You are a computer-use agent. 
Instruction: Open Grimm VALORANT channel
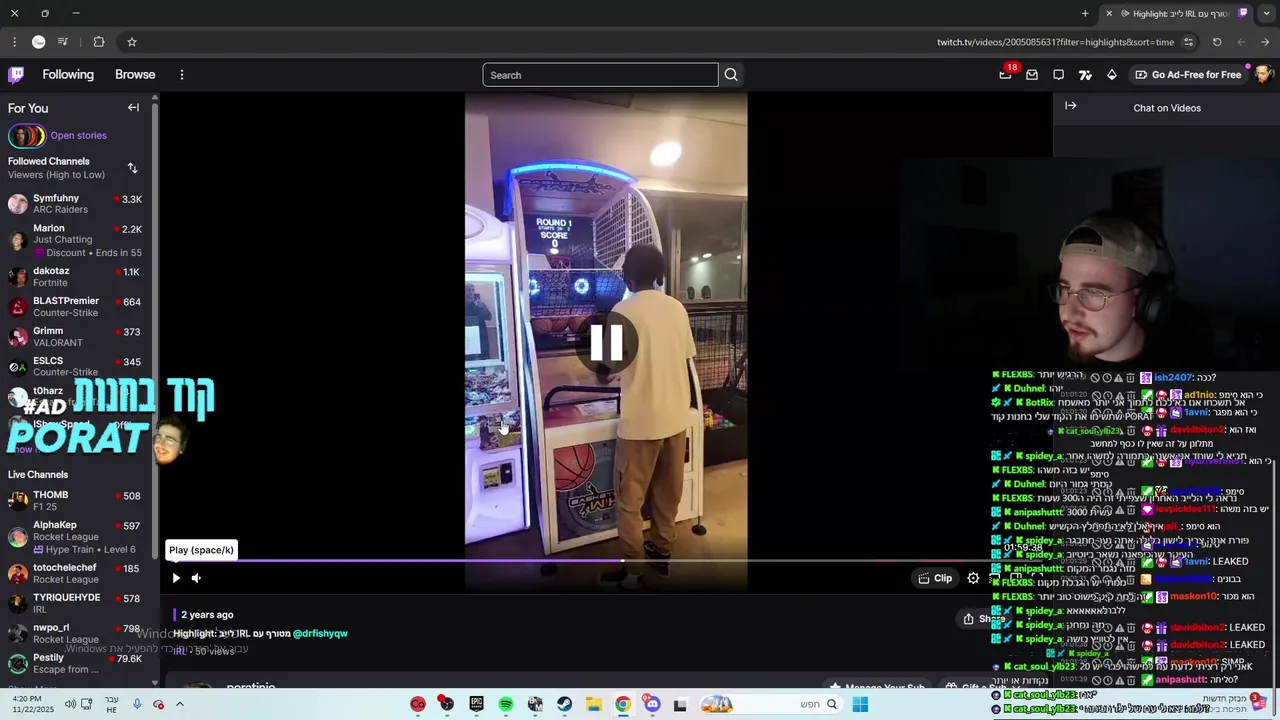(x=75, y=337)
